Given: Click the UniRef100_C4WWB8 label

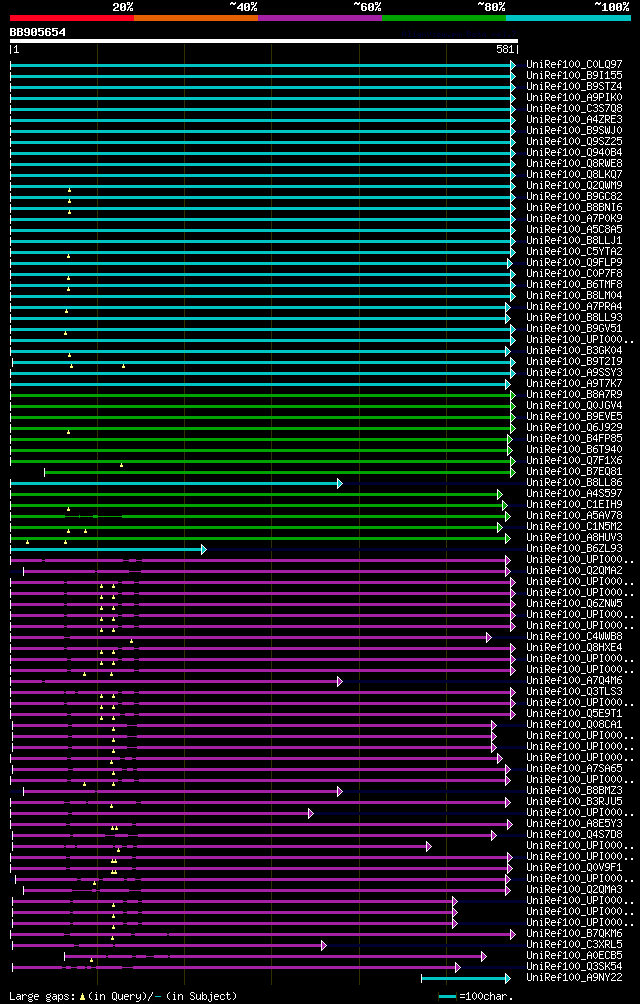Looking at the screenshot, I should 574,636.
